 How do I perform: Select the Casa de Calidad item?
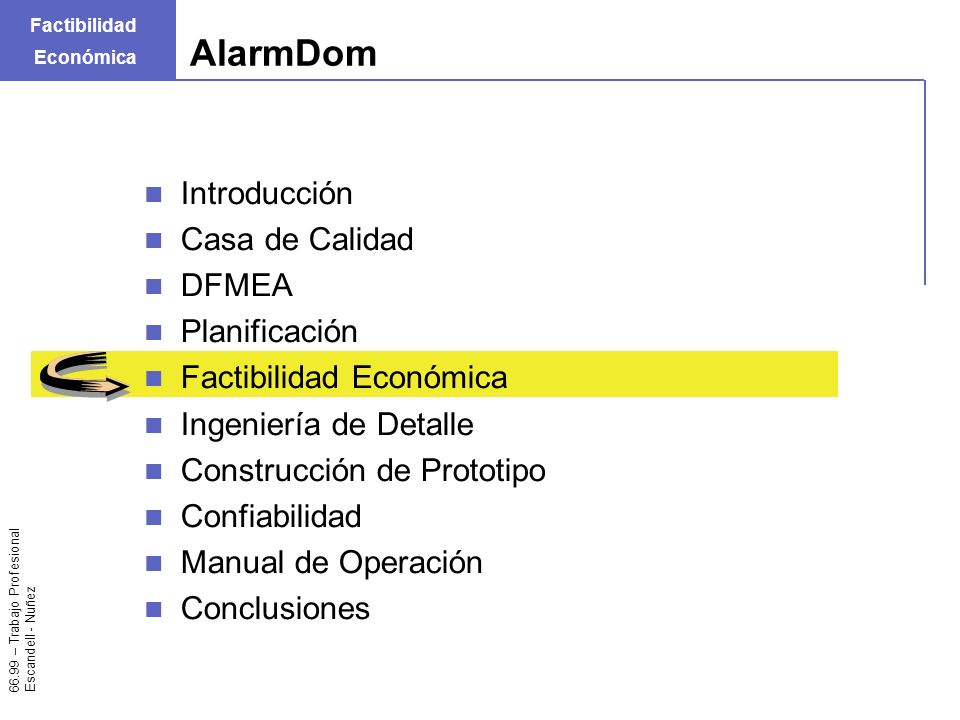298,239
